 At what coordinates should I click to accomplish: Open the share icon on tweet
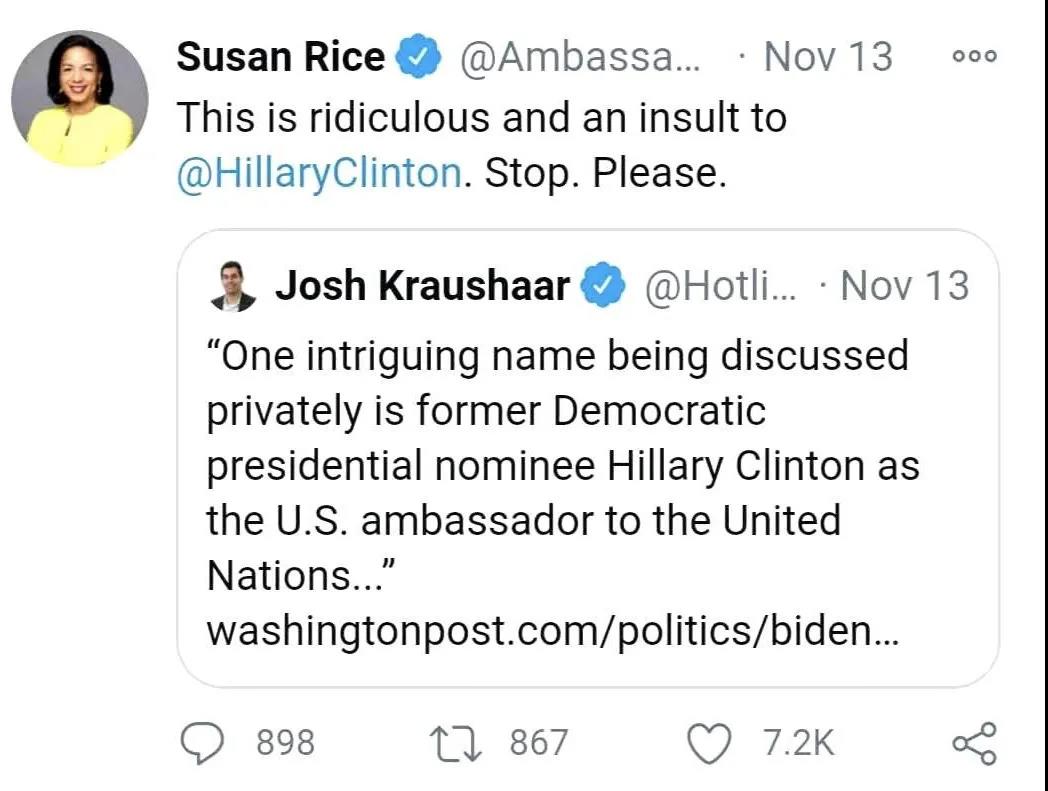click(x=974, y=744)
